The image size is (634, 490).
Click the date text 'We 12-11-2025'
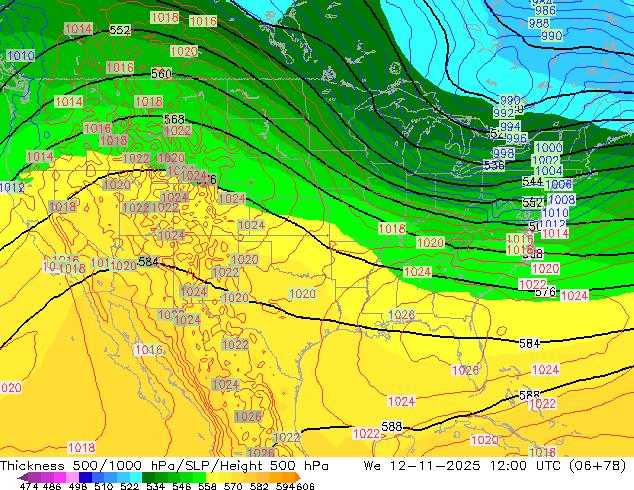422,466
